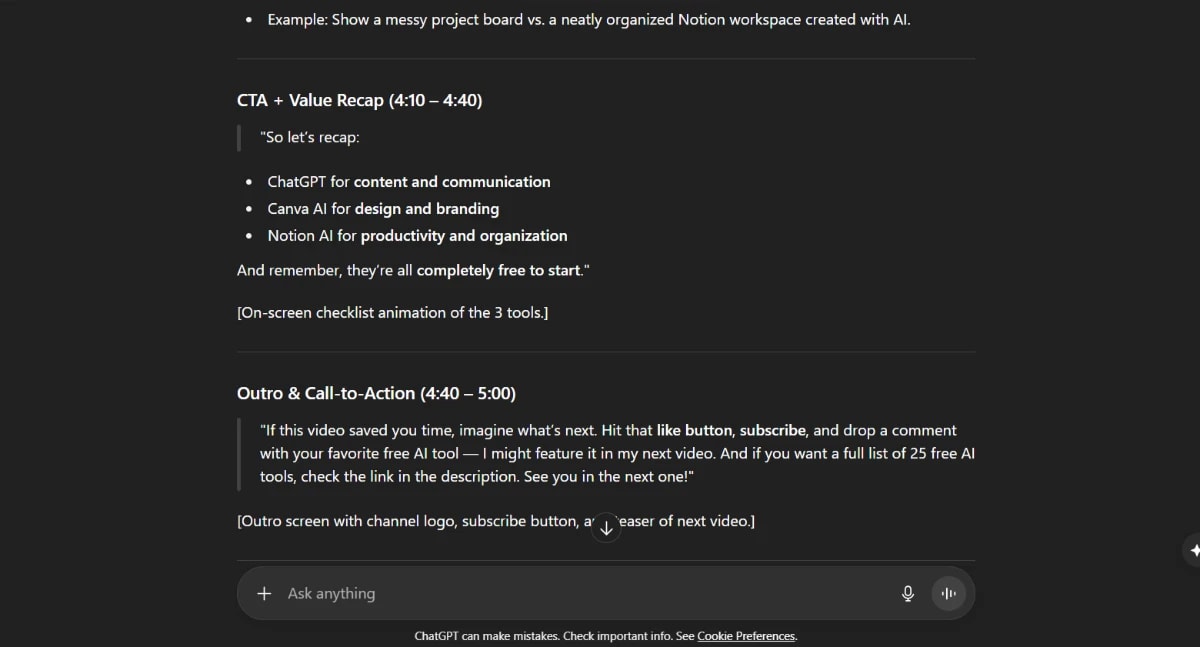
Task: Open the Cookie Preferences link
Action: pyautogui.click(x=745, y=635)
